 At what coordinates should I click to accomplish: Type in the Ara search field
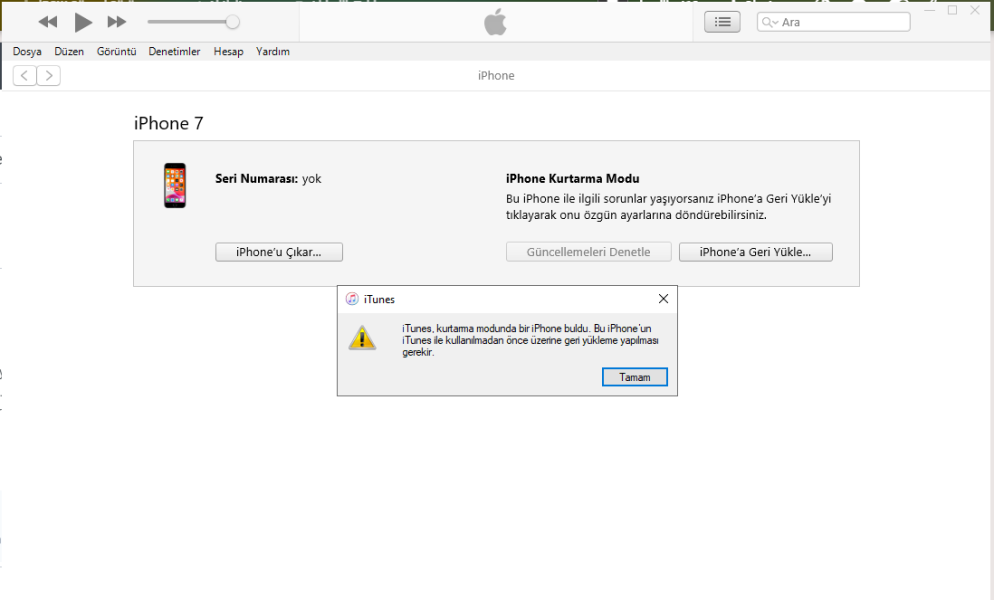(840, 22)
